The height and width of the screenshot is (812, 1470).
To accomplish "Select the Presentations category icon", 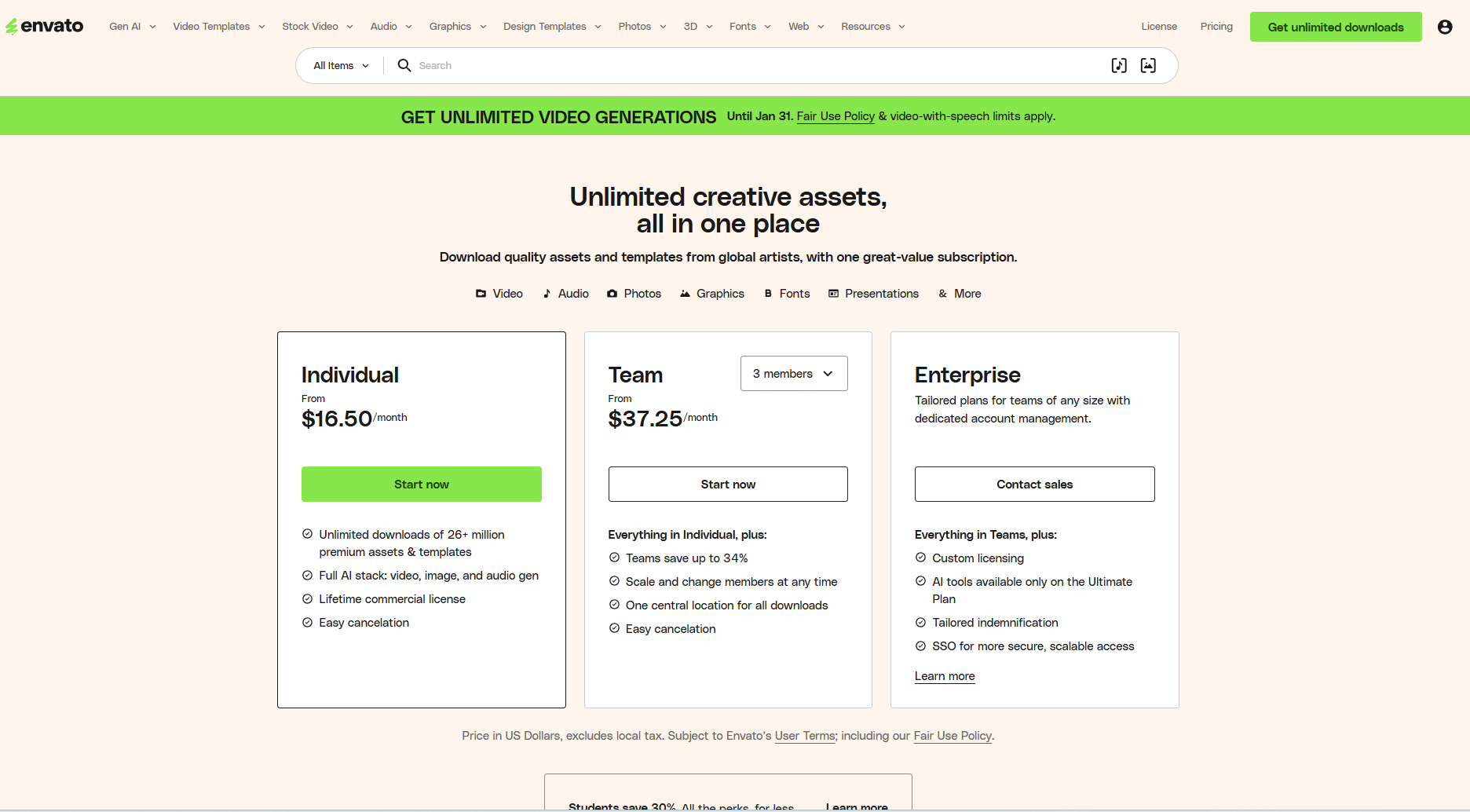I will point(832,293).
